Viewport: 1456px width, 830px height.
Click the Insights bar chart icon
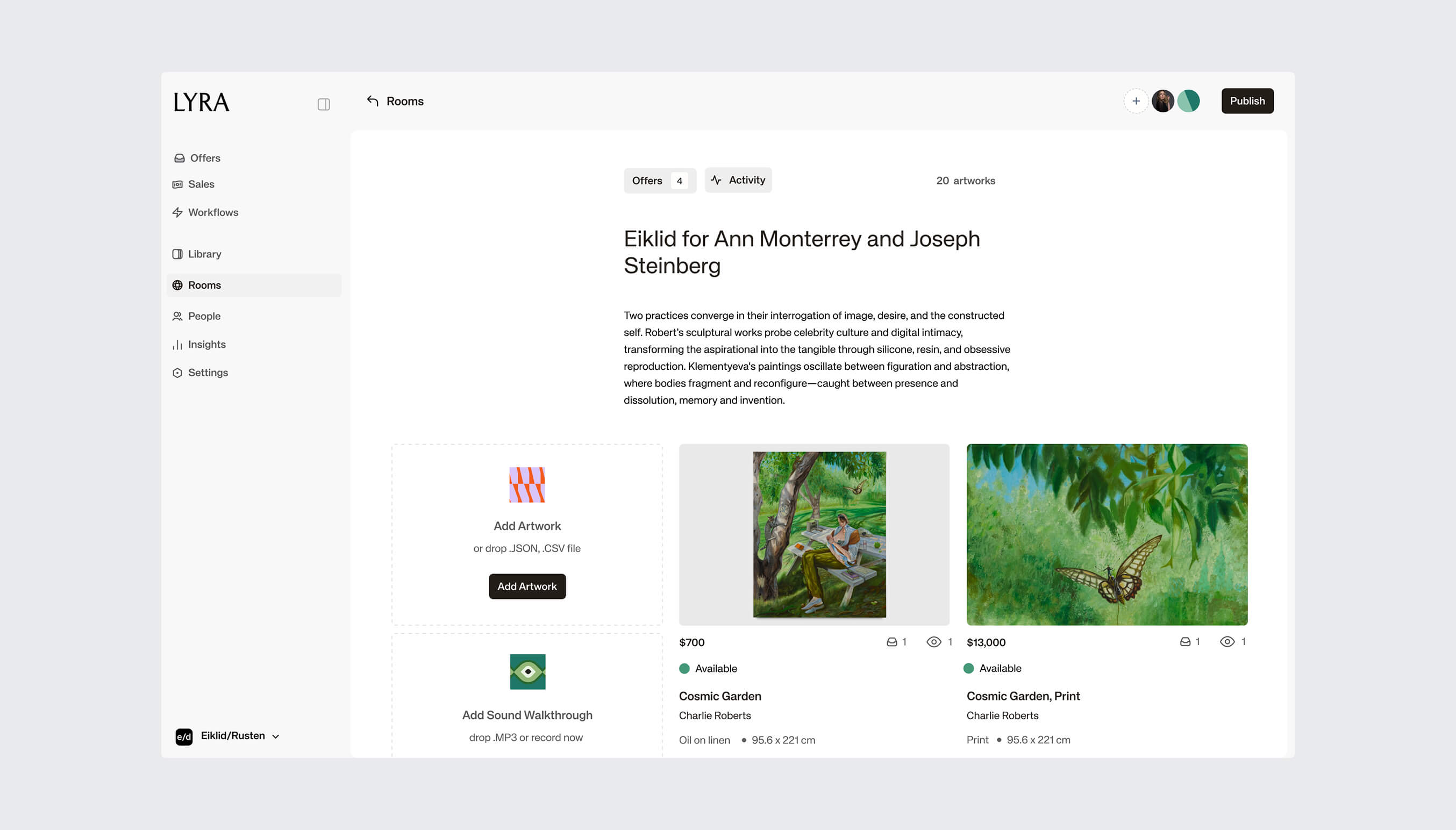click(x=177, y=345)
